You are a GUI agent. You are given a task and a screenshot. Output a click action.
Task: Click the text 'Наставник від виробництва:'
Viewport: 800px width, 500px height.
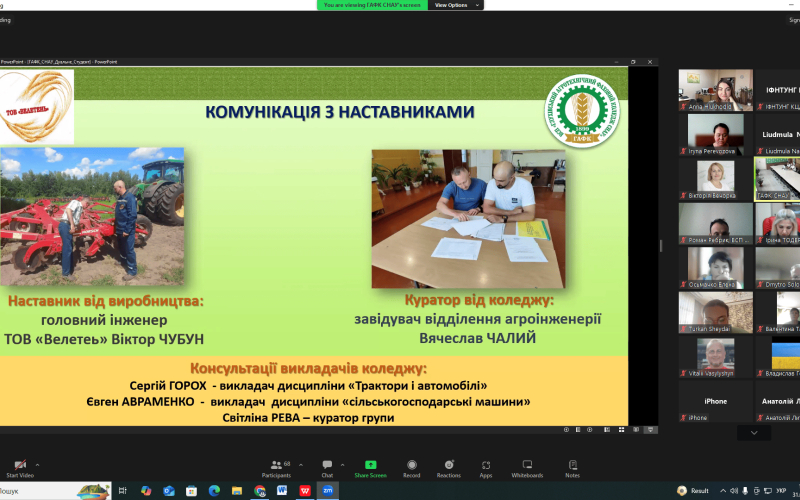[106, 302]
